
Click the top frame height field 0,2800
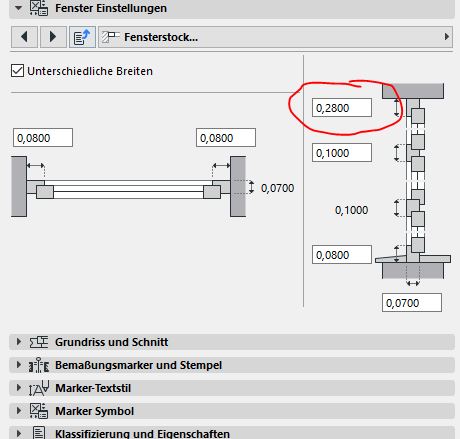342,107
